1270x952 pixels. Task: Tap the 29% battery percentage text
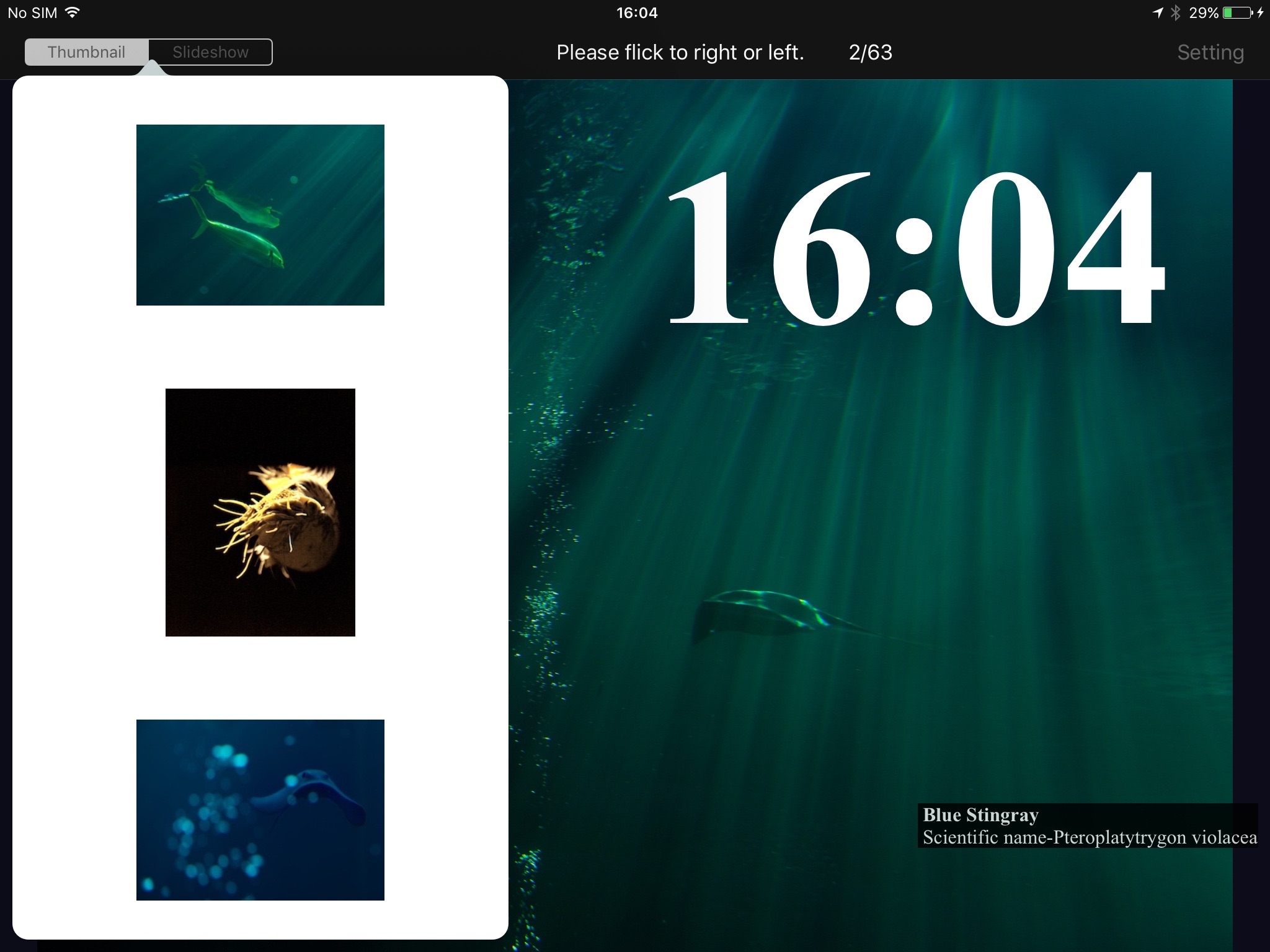click(1204, 12)
